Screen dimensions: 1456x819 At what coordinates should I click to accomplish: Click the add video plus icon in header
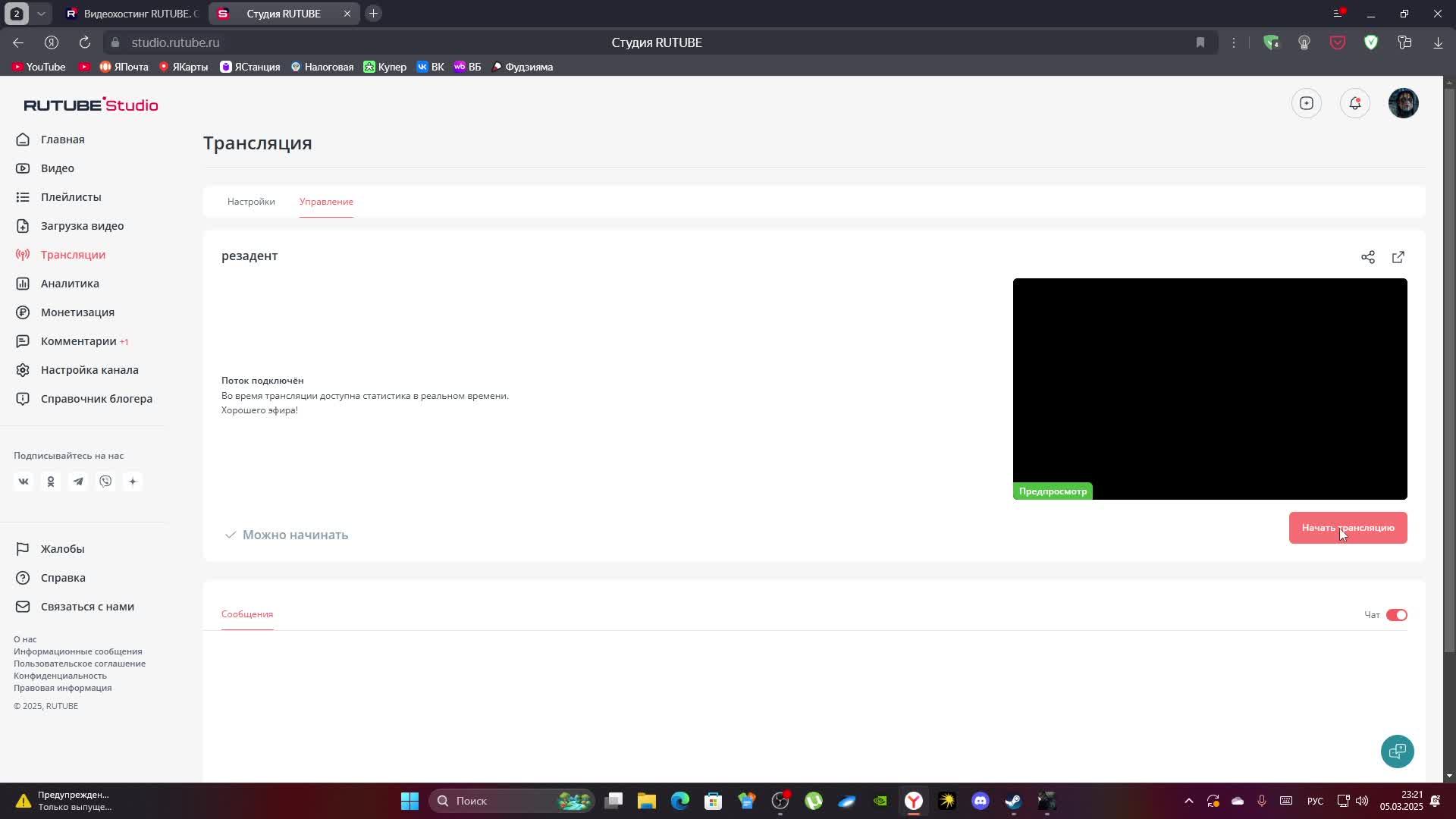(x=1307, y=103)
